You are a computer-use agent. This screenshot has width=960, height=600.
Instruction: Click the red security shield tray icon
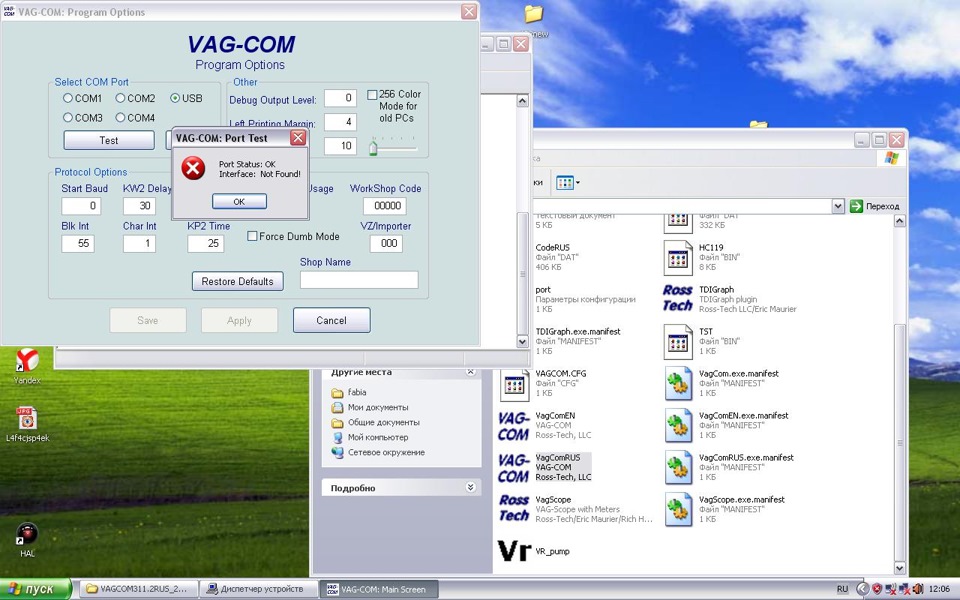877,589
